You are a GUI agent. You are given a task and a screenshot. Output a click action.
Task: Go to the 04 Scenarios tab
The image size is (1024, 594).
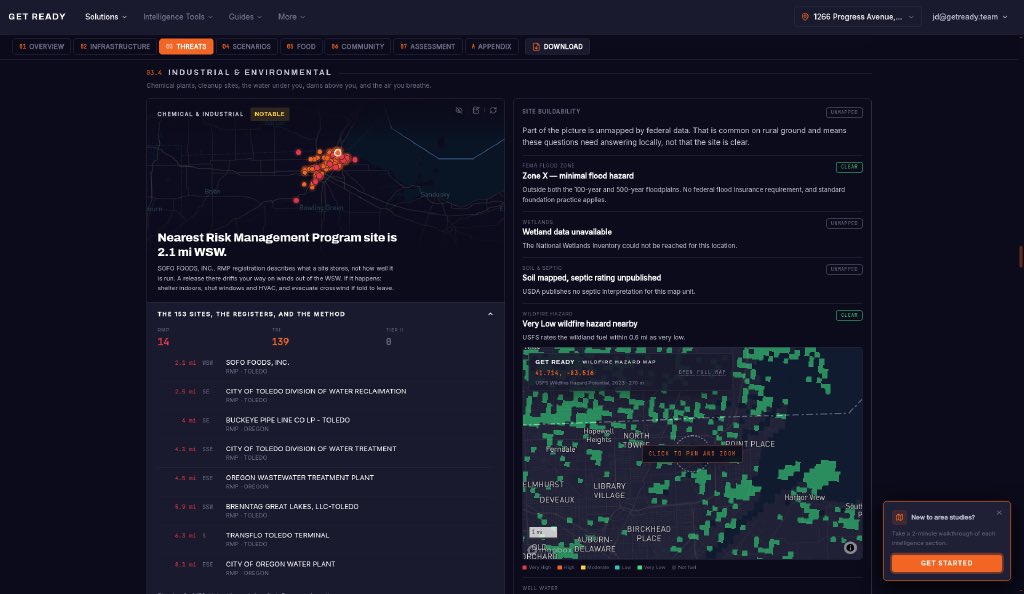point(246,46)
